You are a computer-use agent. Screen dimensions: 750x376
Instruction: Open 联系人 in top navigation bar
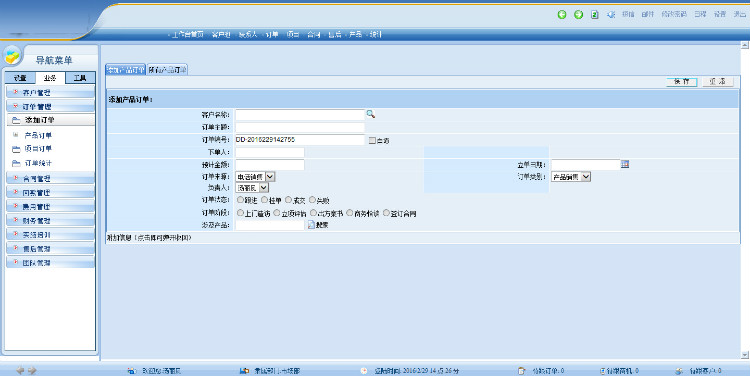point(248,34)
